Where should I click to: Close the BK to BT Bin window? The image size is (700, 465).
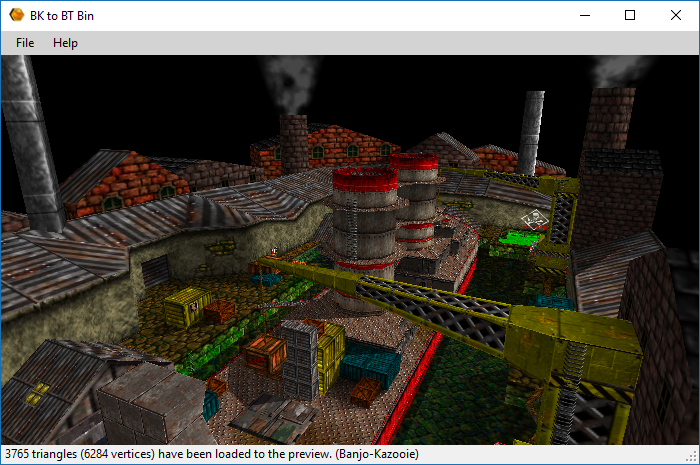676,15
